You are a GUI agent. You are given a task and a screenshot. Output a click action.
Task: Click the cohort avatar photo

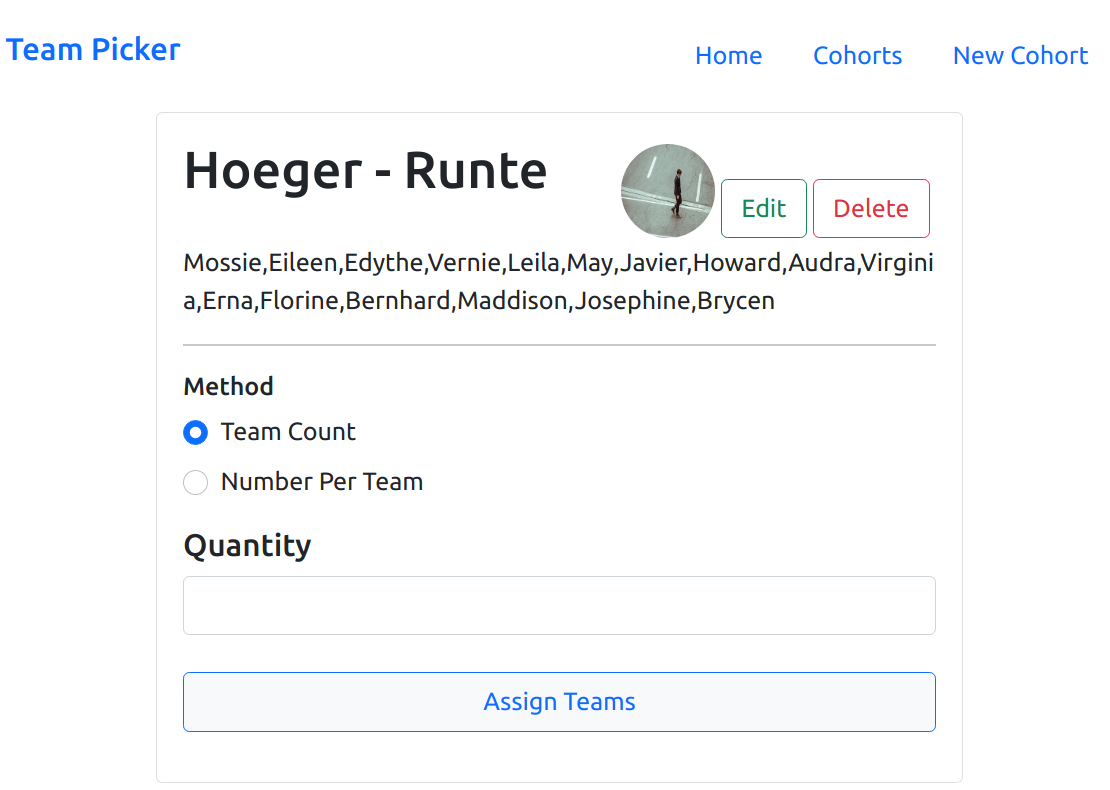coord(667,190)
